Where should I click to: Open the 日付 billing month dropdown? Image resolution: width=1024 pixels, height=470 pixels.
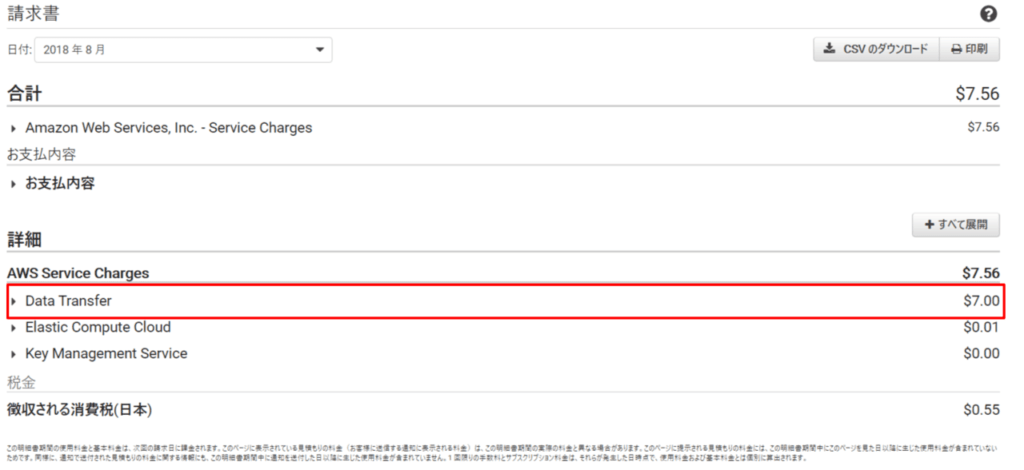coord(183,49)
